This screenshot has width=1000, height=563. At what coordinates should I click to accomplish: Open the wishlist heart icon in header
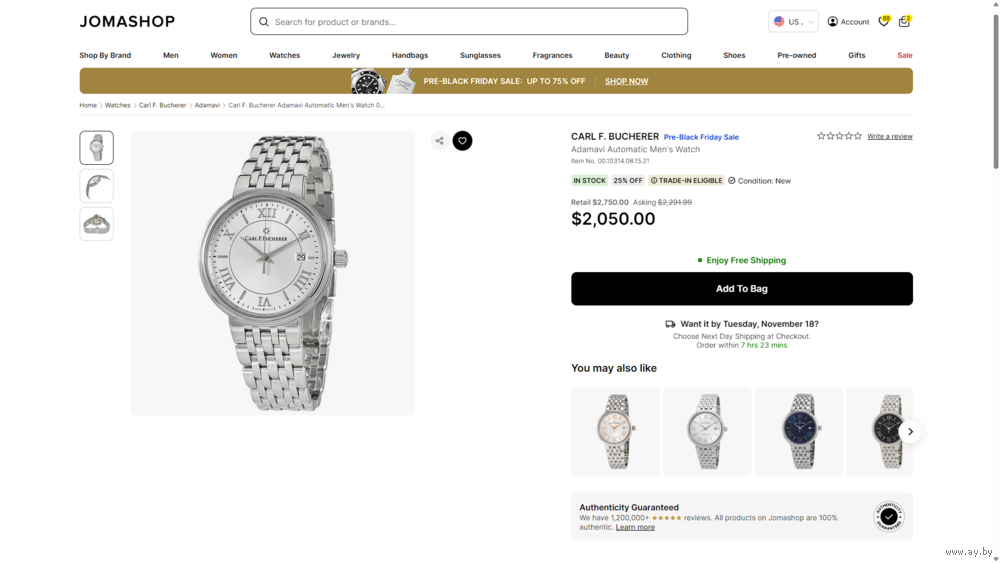[884, 22]
